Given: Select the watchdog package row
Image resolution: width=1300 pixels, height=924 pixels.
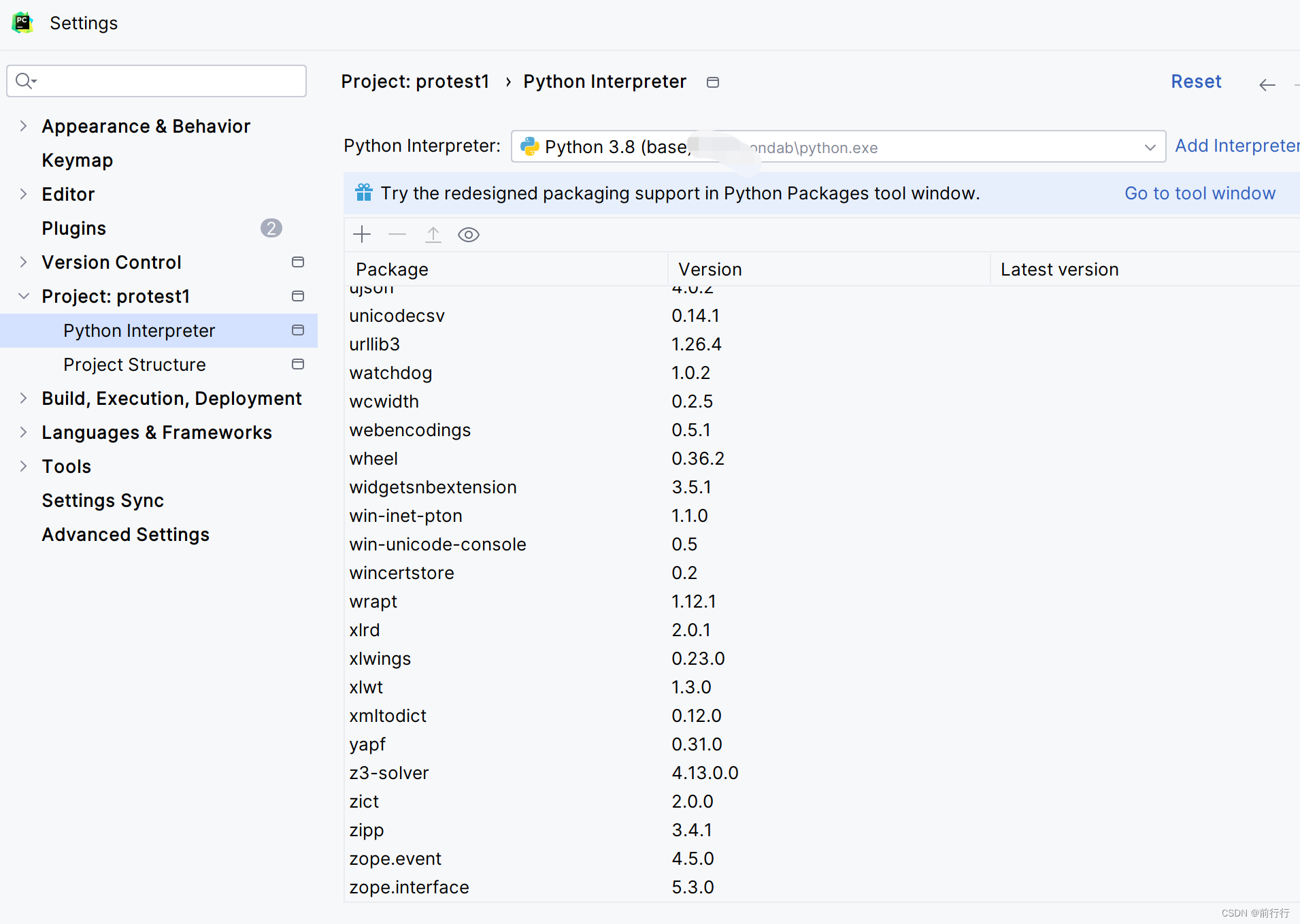Looking at the screenshot, I should point(822,373).
